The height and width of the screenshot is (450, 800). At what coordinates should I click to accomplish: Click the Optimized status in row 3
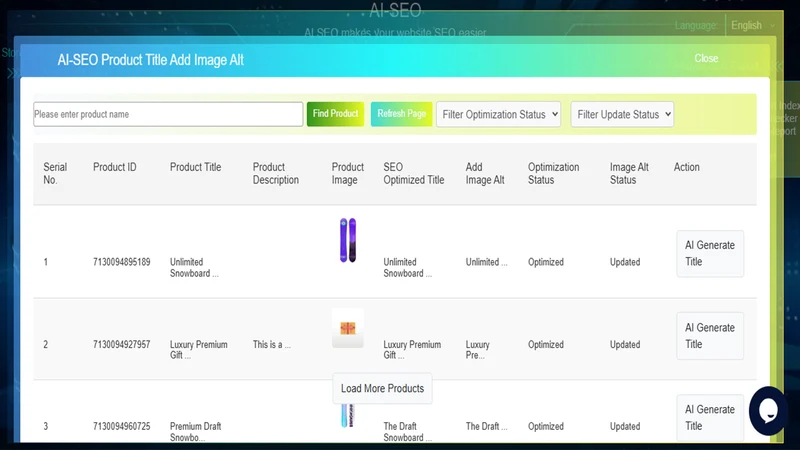tap(546, 426)
